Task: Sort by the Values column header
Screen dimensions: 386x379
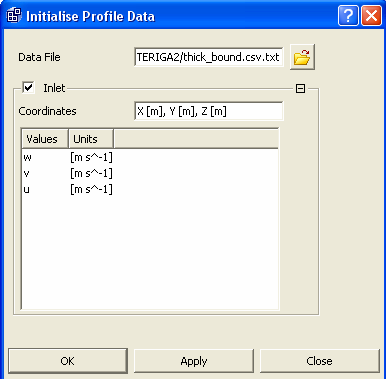Action: (x=45, y=139)
